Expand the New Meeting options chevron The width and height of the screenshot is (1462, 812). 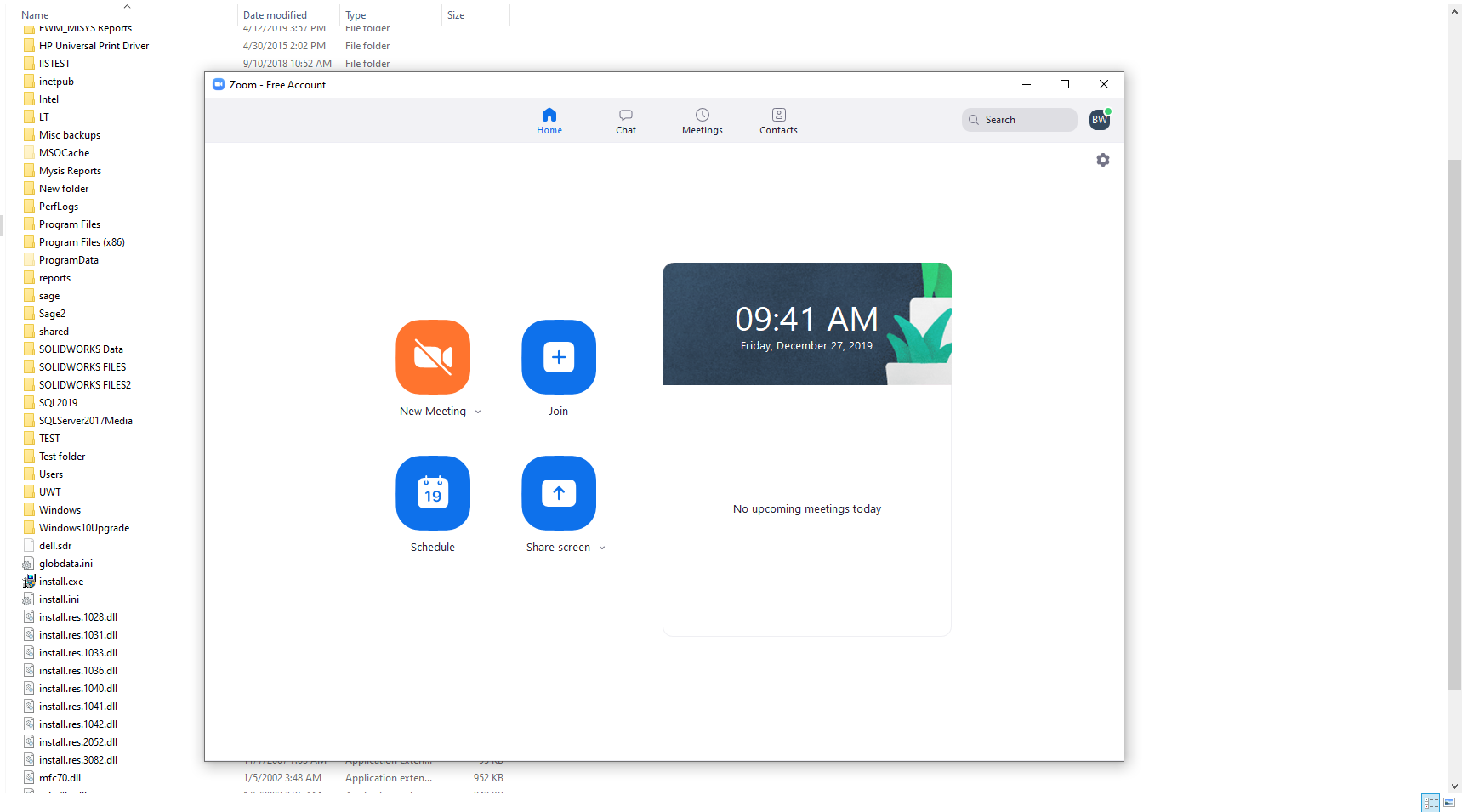(478, 412)
